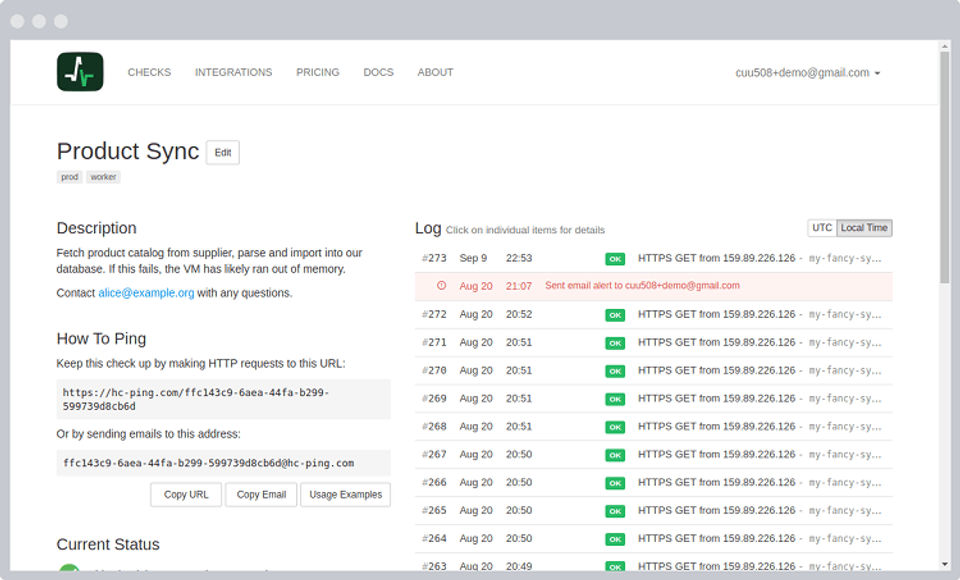Open the Docs page
This screenshot has height=580, width=960.
(x=378, y=72)
